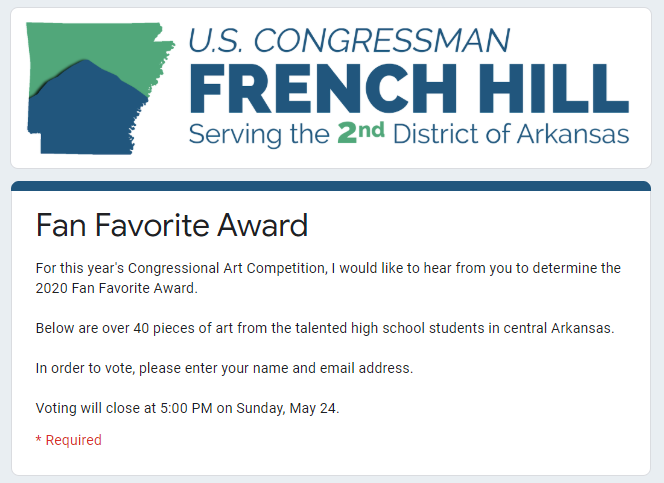The width and height of the screenshot is (664, 483).
Task: Click the "U.S. CONGRESSMAN" banner text
Action: (x=349, y=40)
